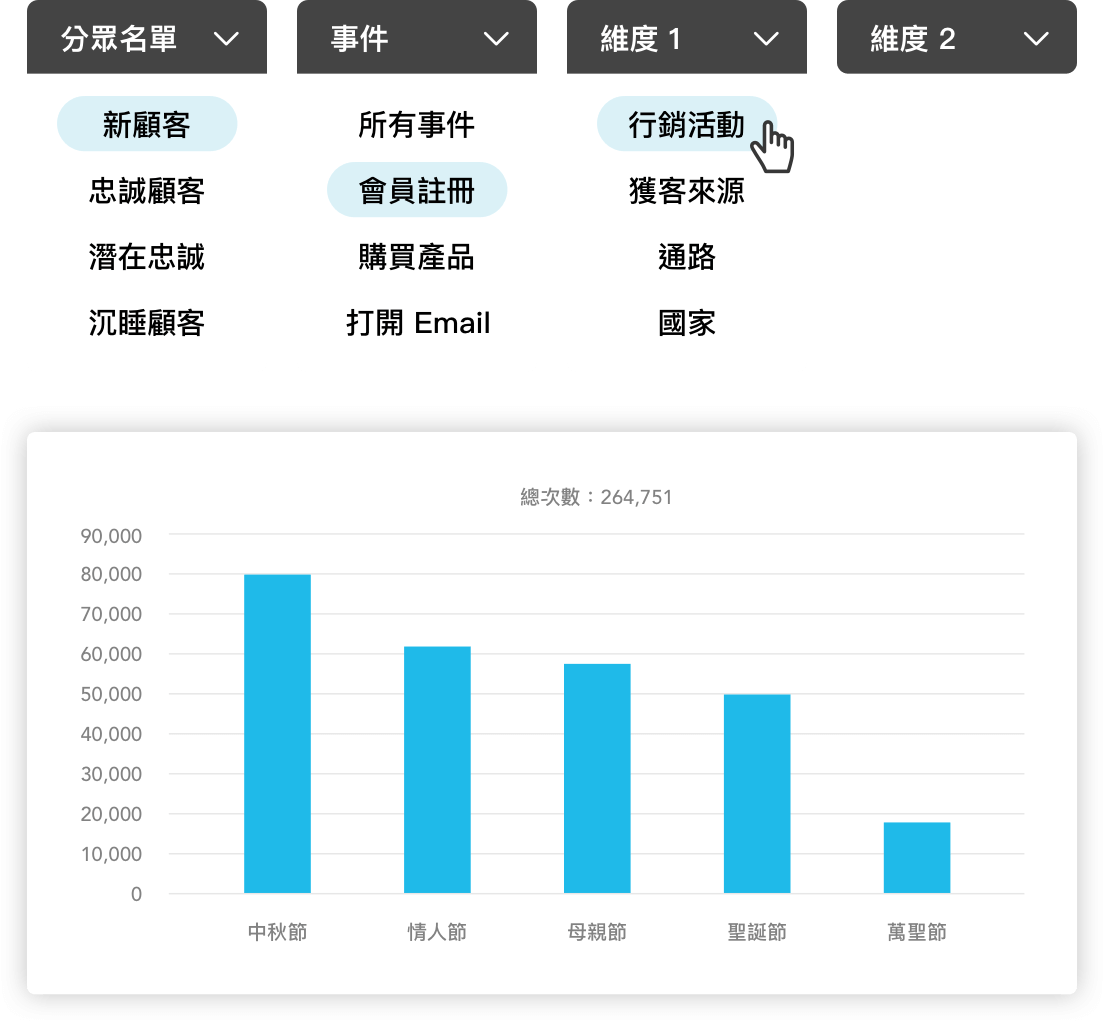Select 行銷活動 dimension option
Image resolution: width=1104 pixels, height=1023 pixels.
click(x=686, y=125)
